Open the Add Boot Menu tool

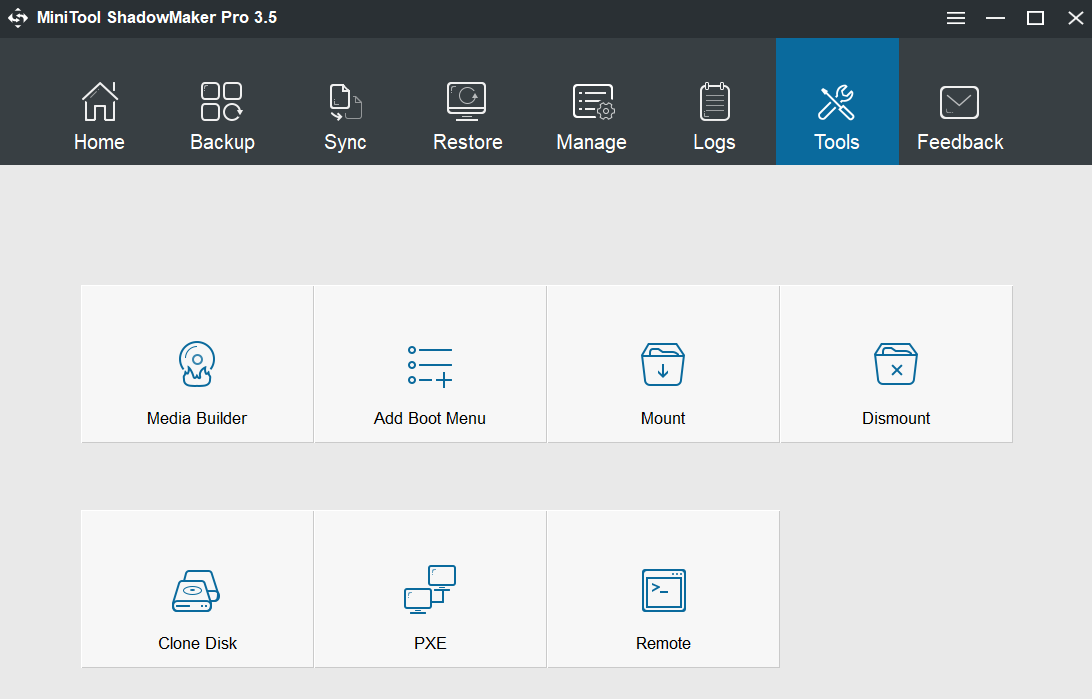[x=430, y=363]
